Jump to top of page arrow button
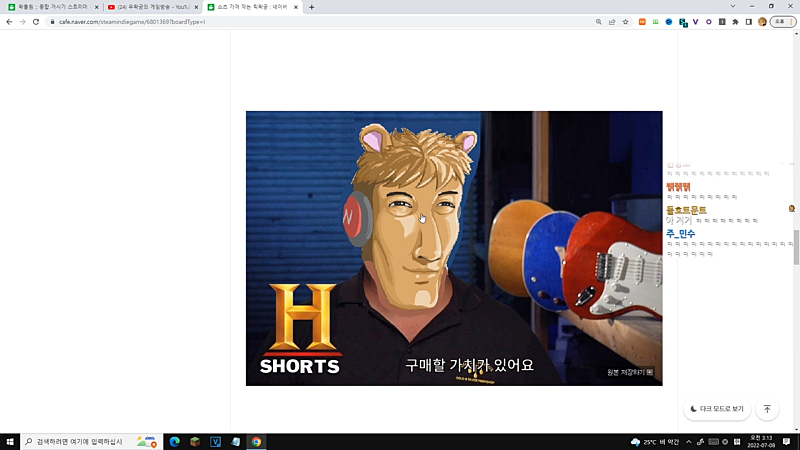The image size is (800, 450). coord(767,409)
